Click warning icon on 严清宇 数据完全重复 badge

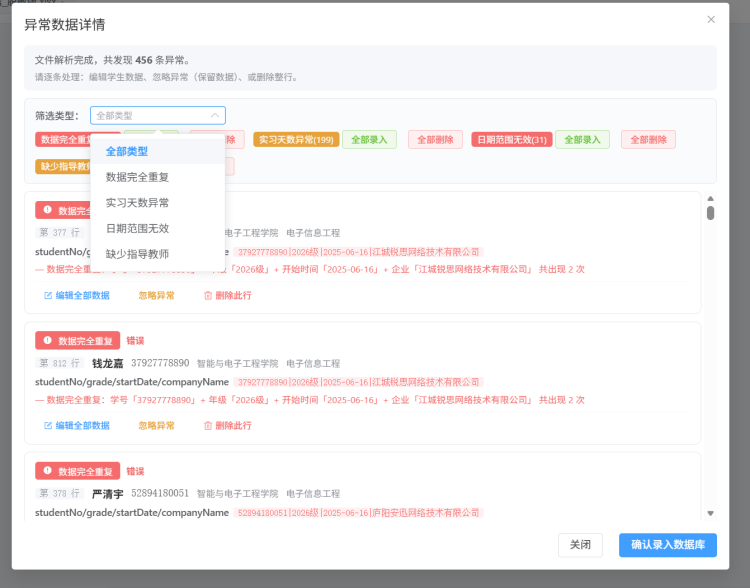(x=47, y=470)
